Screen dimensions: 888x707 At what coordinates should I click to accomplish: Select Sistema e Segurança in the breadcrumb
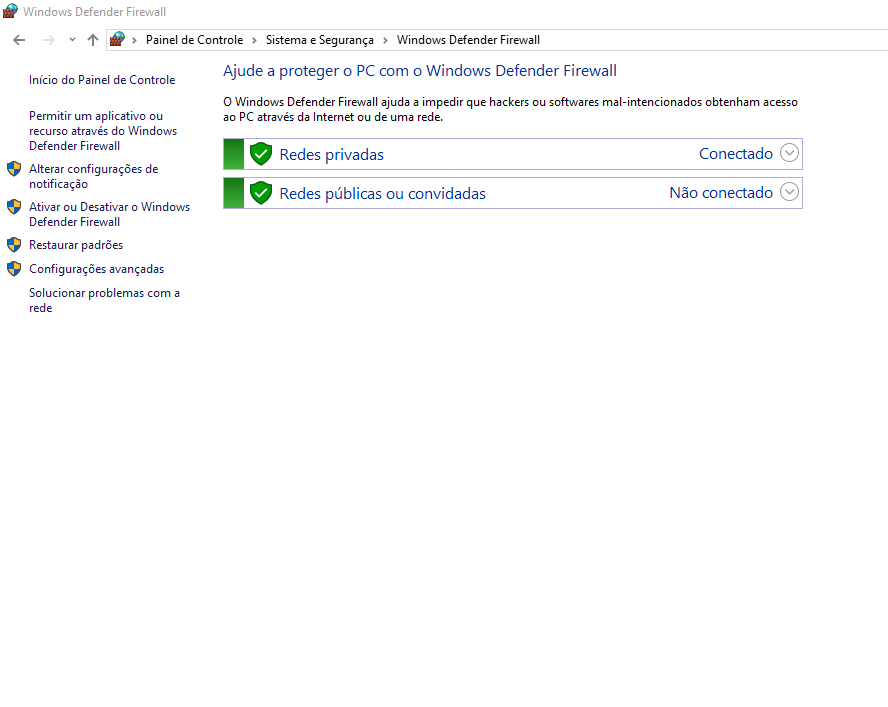click(x=319, y=40)
